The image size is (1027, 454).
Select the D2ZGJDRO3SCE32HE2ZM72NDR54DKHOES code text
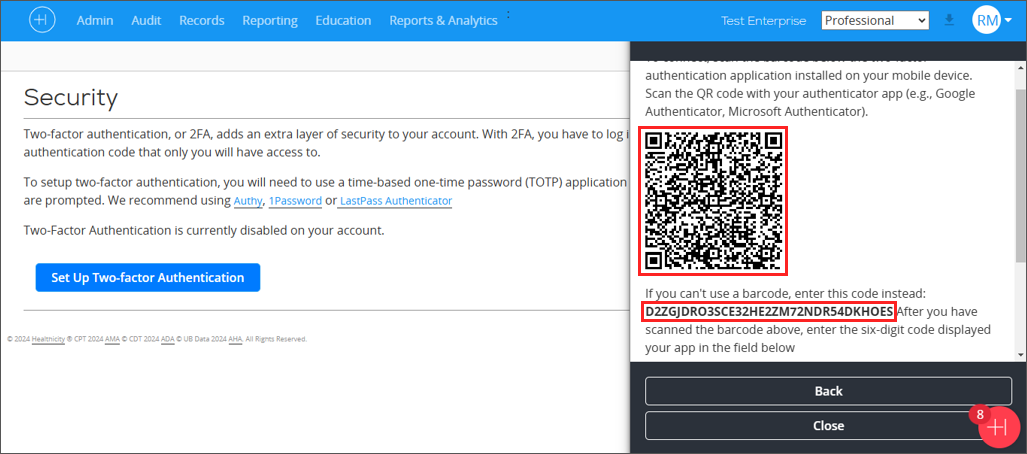pyautogui.click(x=768, y=311)
